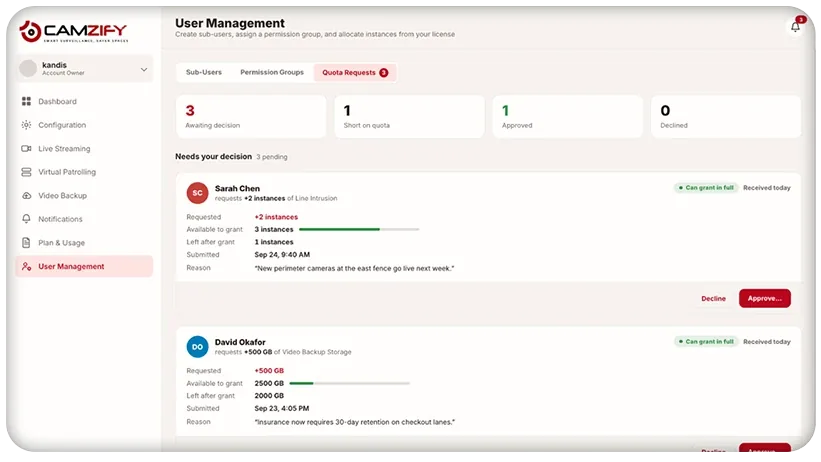821x462 pixels.
Task: Click Sarah Chen's SC avatar
Action: pyautogui.click(x=197, y=193)
